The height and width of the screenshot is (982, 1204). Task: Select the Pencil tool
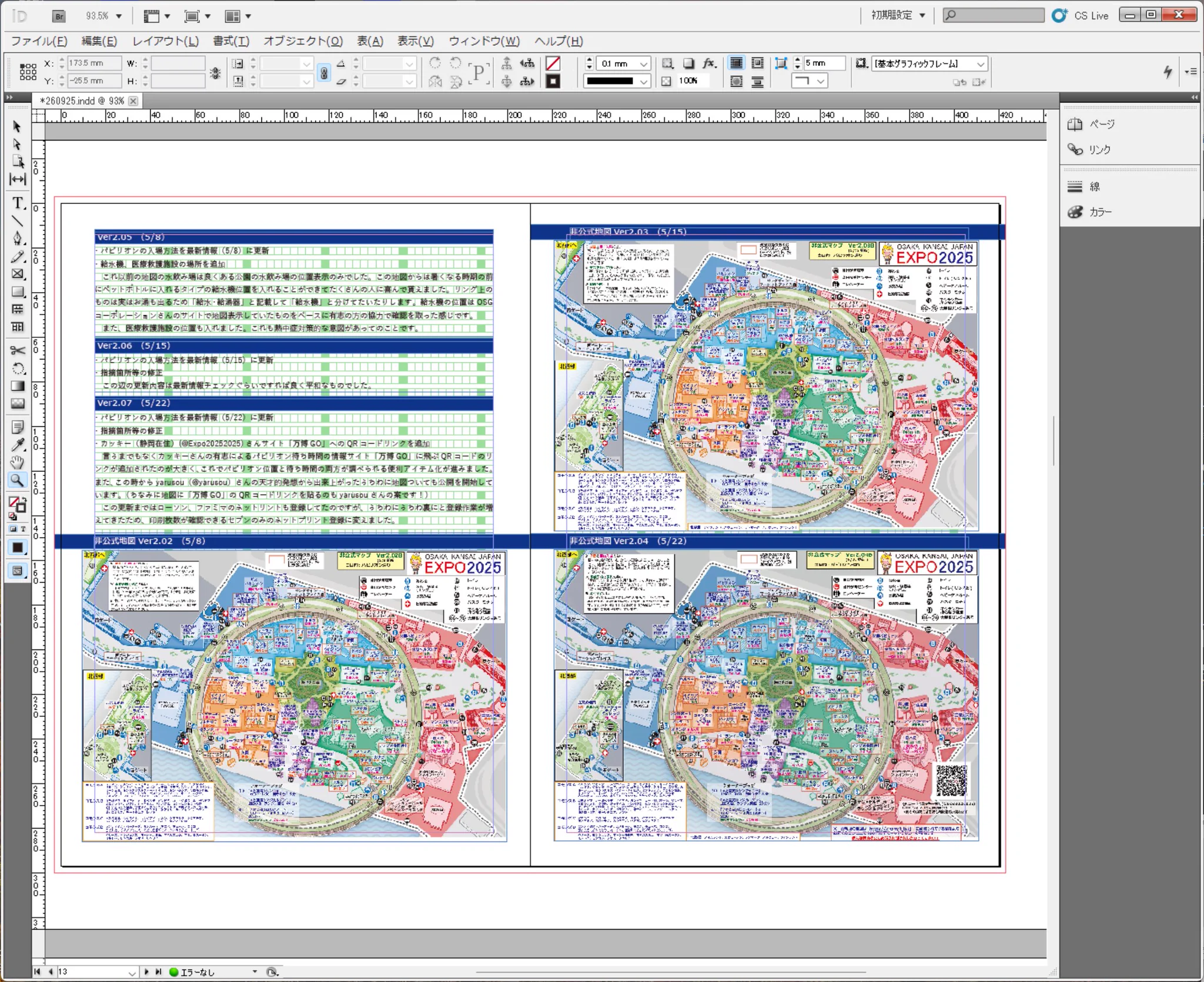[18, 256]
